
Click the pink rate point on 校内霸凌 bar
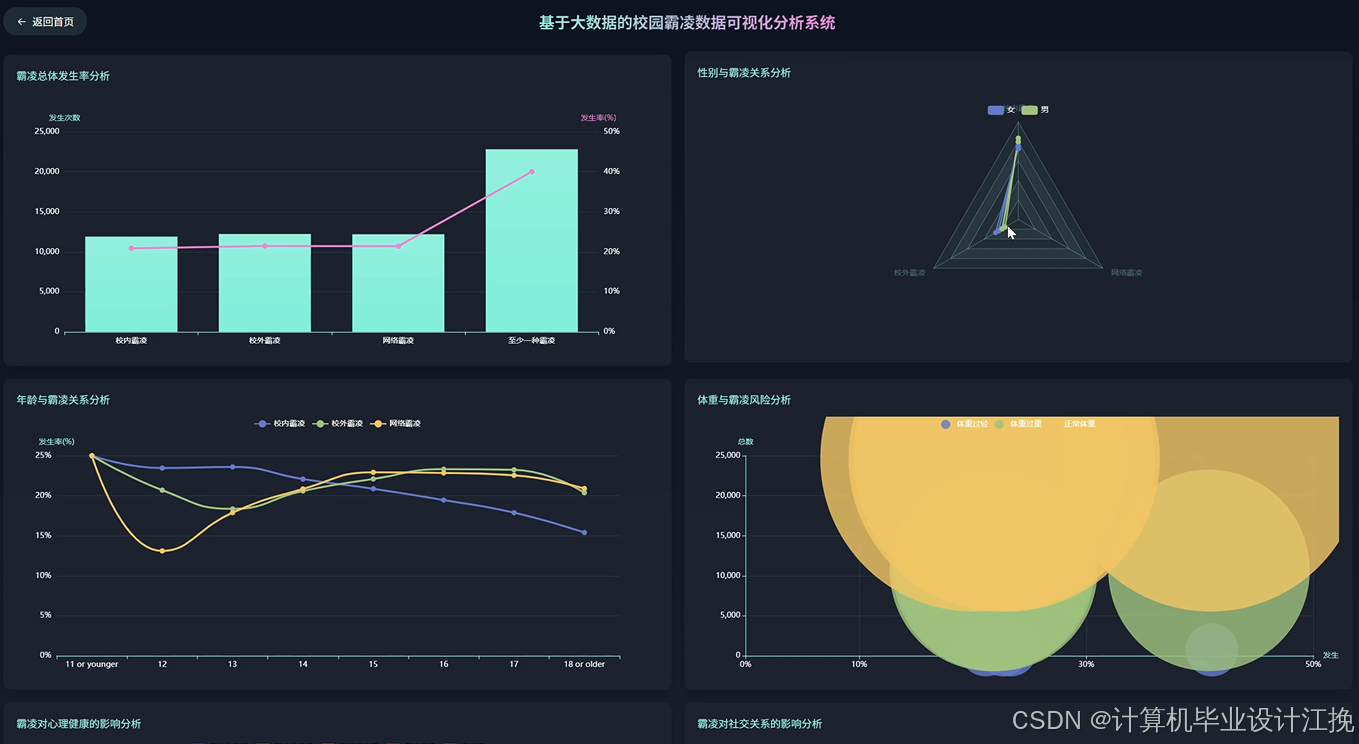[131, 248]
